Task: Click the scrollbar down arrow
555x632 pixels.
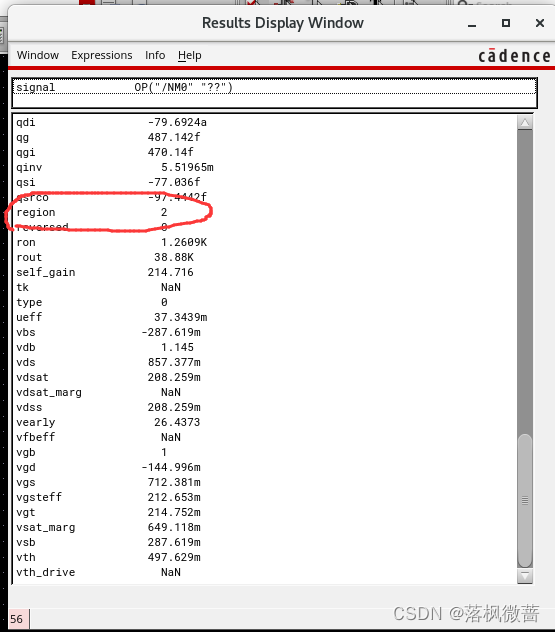Action: coord(525,576)
